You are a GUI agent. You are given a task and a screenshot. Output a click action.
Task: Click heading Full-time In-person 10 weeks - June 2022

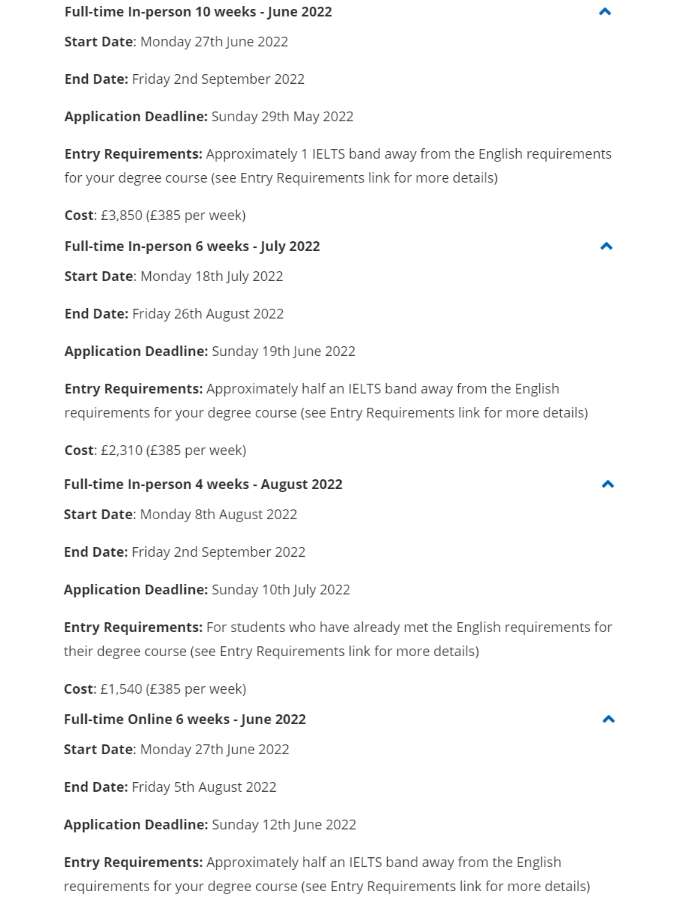[x=198, y=12]
